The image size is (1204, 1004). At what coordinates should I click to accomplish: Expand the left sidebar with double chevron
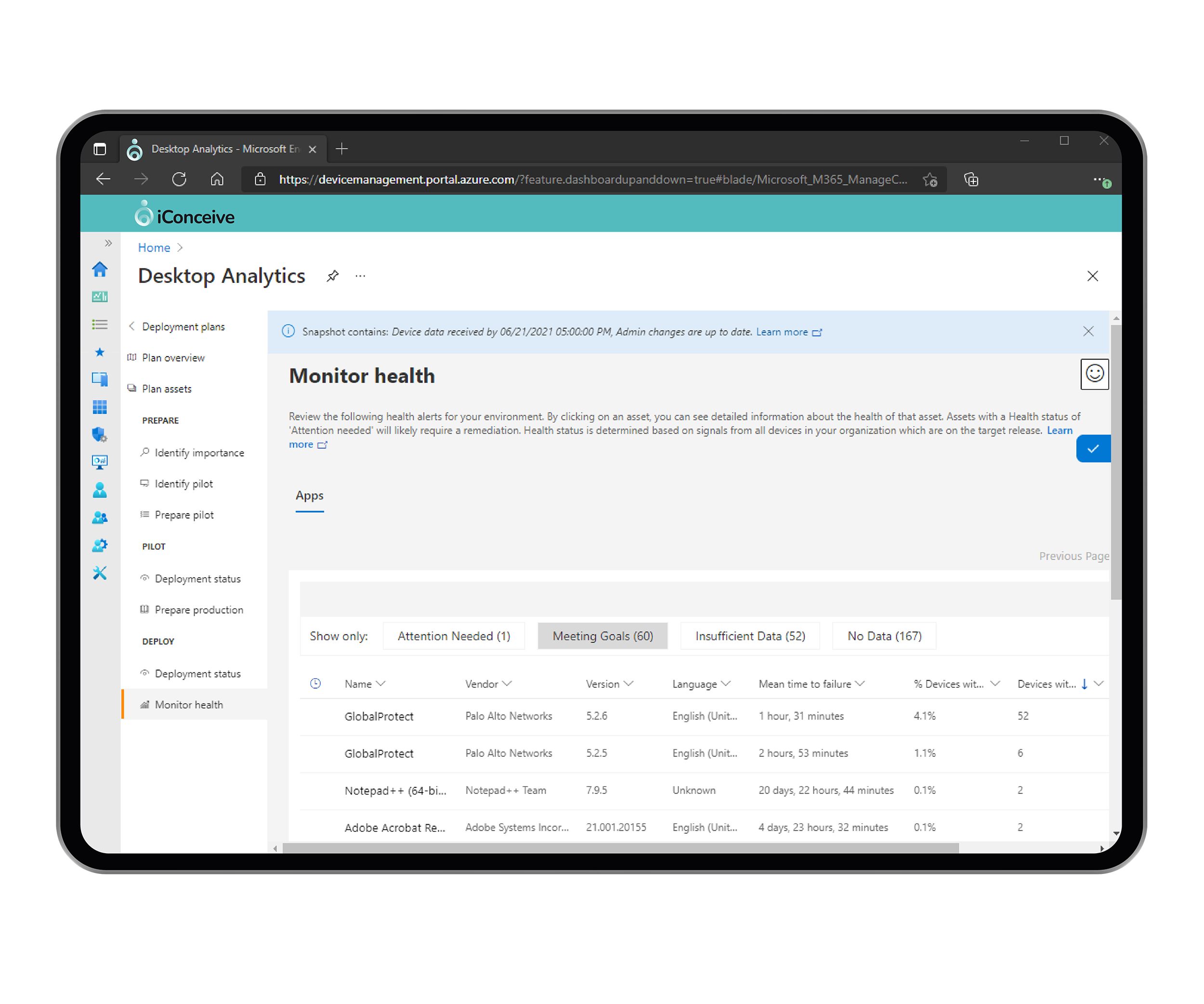(x=108, y=243)
